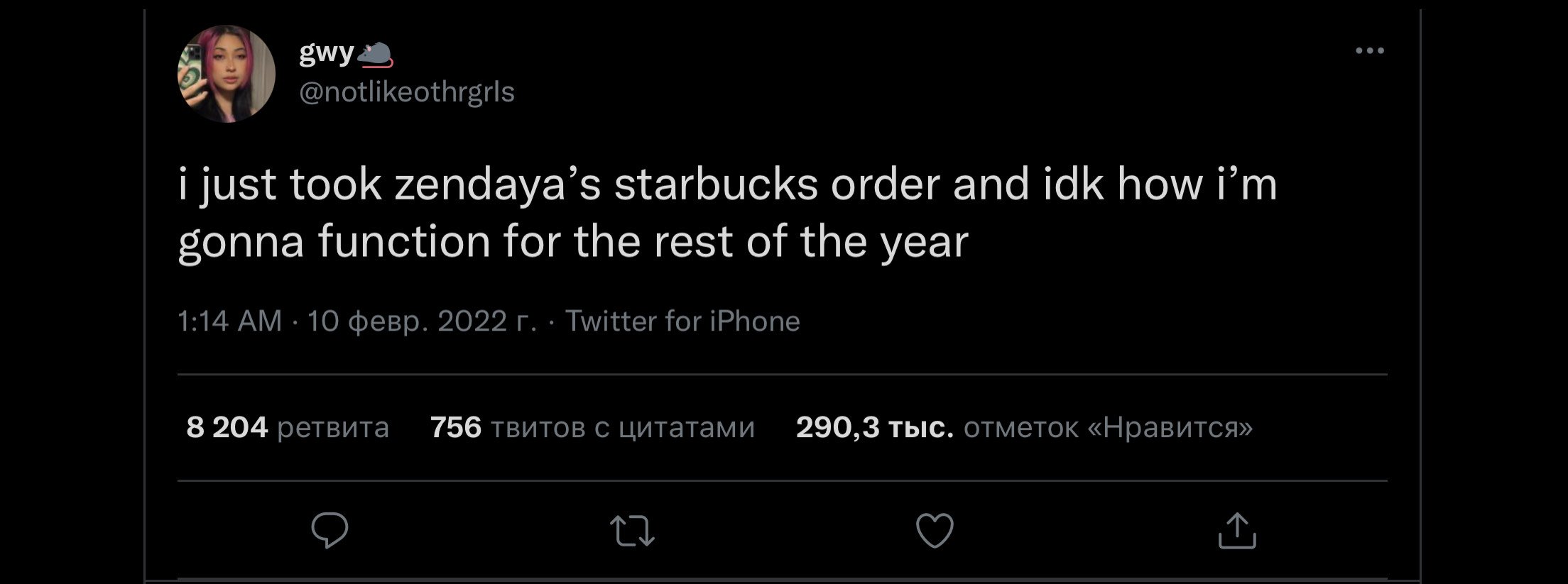This screenshot has width=1568, height=584.
Task: Open the Twitter for iPhone source link
Action: pos(682,321)
